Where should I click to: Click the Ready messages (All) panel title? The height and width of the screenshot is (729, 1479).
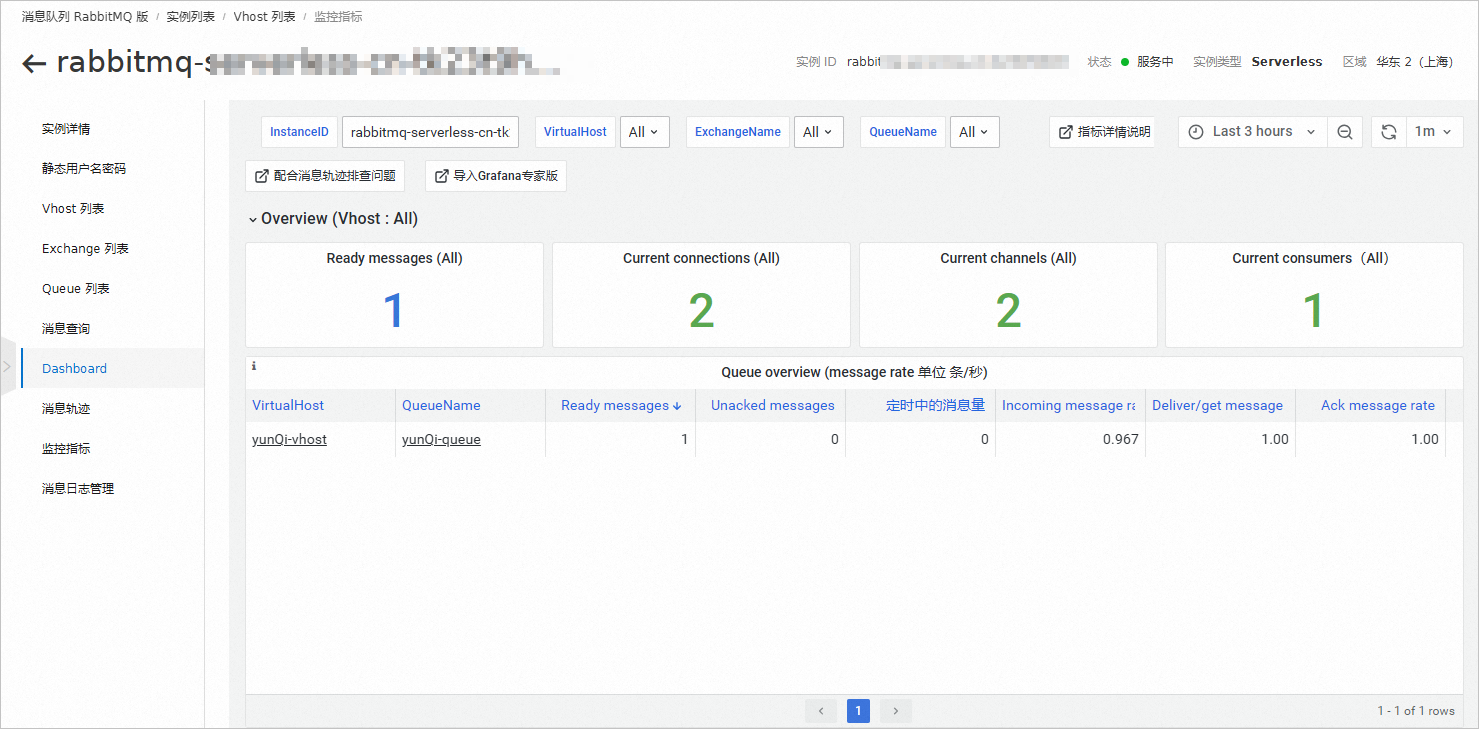[394, 258]
